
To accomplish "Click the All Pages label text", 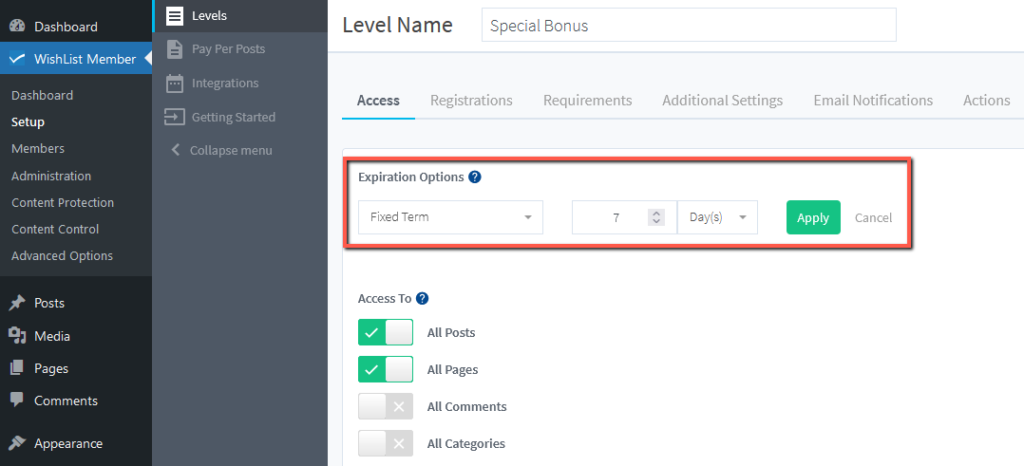I will click(x=453, y=370).
